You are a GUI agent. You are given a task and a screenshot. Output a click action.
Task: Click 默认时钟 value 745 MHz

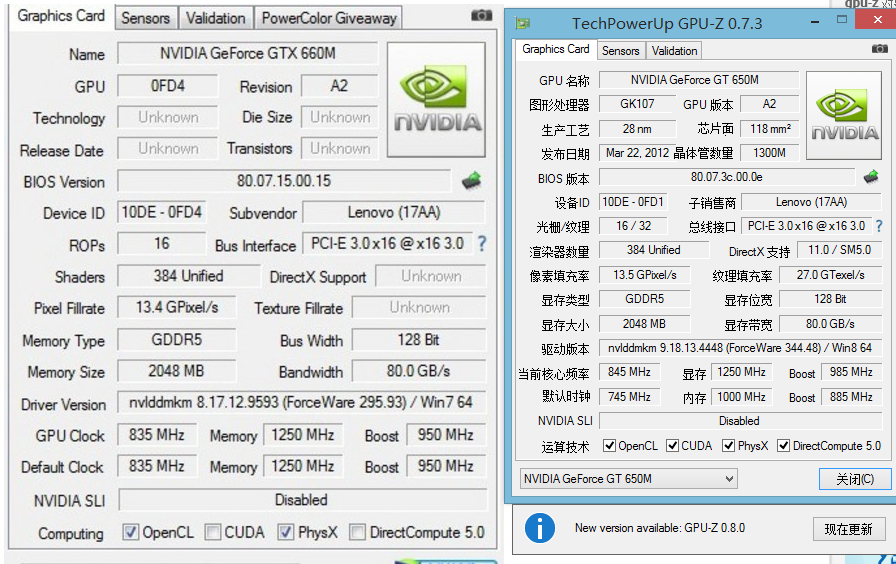pos(629,397)
